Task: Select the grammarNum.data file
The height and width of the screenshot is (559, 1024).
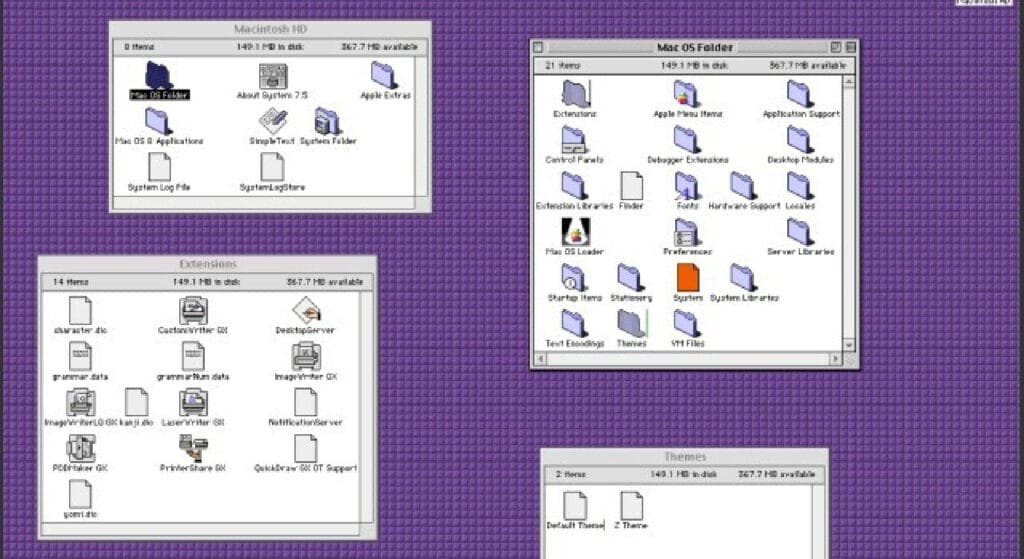Action: (x=193, y=357)
